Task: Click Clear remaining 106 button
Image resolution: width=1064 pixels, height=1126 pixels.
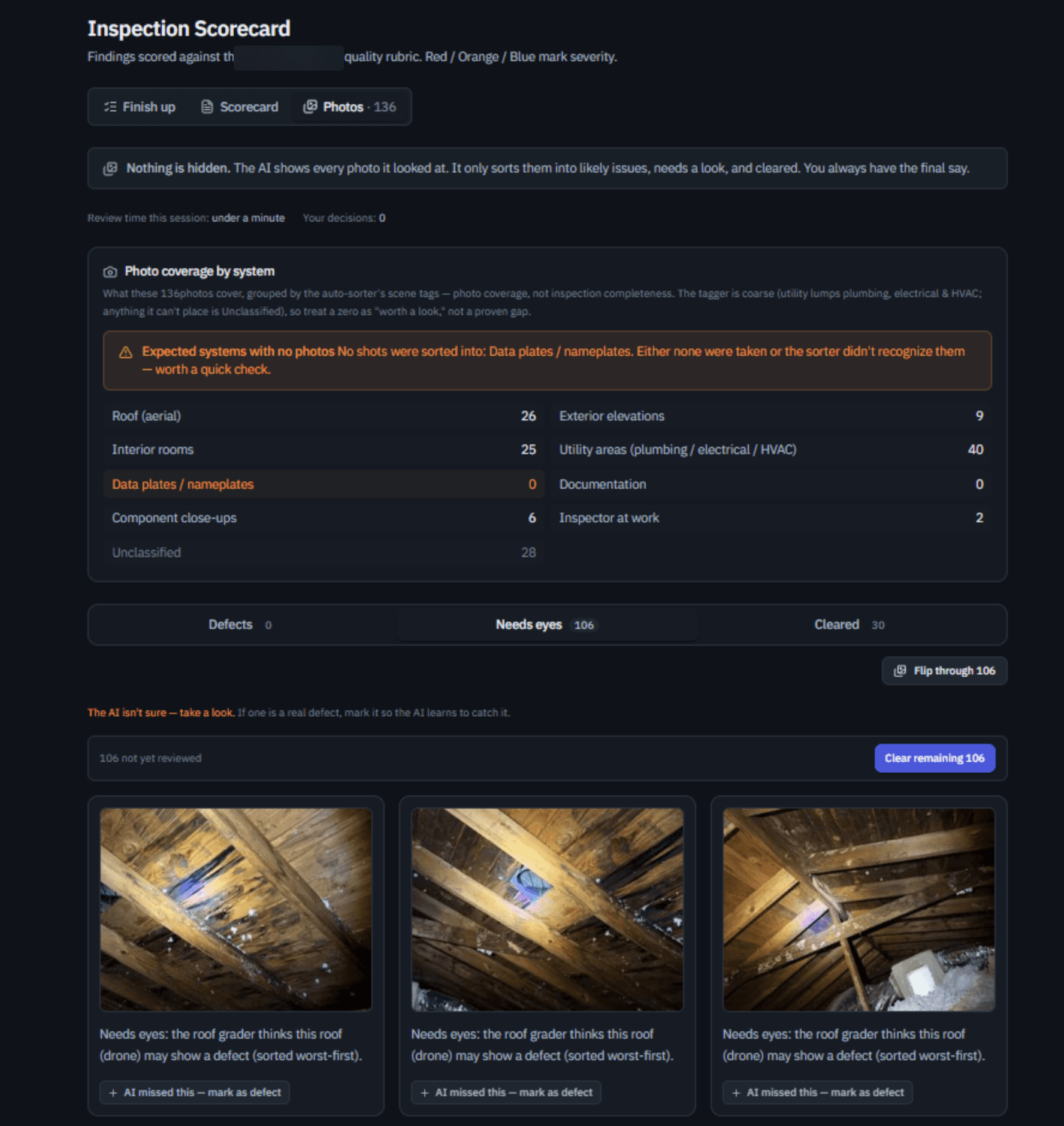Action: tap(934, 758)
